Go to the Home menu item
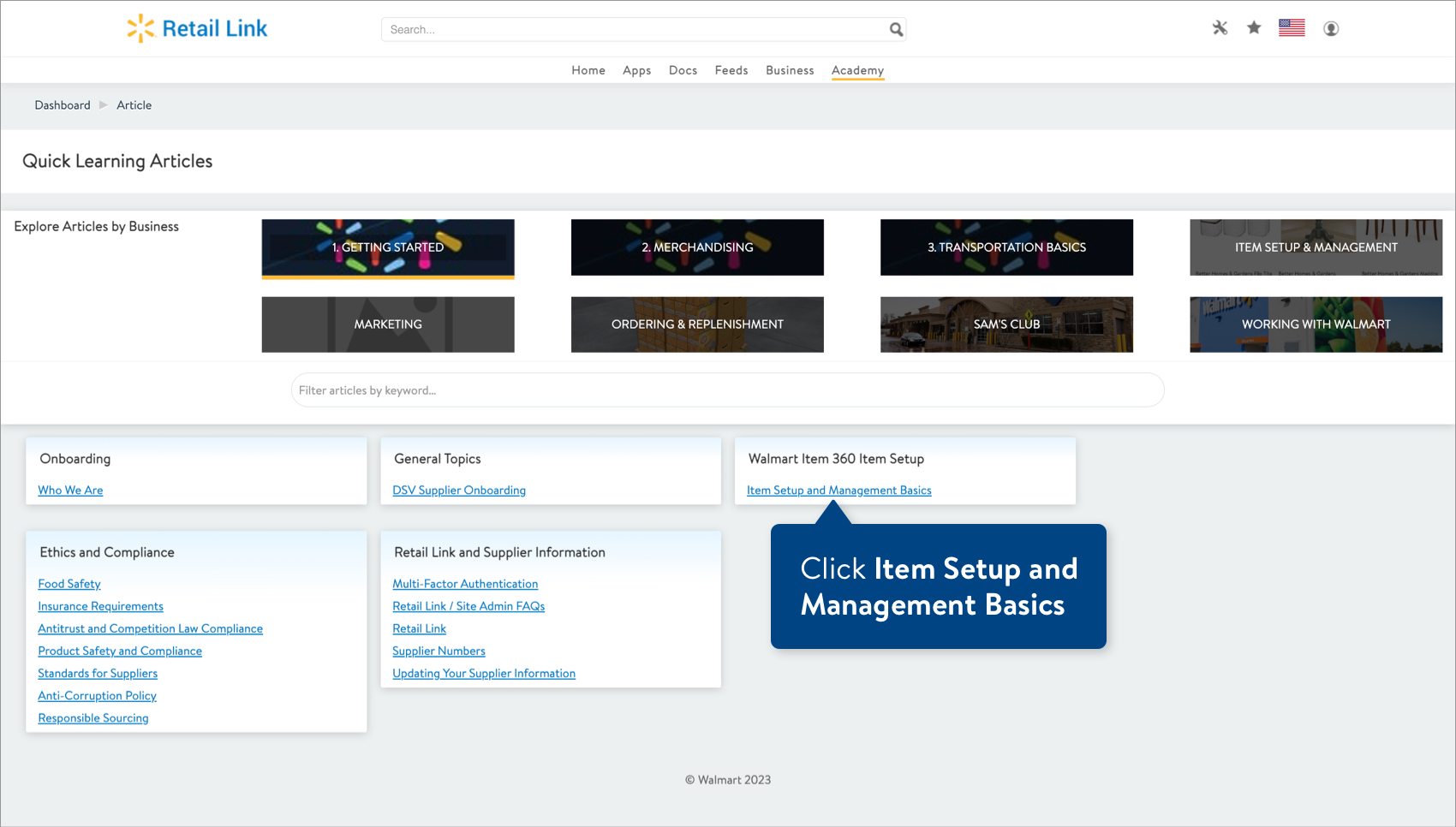Image resolution: width=1456 pixels, height=827 pixels. 588,70
